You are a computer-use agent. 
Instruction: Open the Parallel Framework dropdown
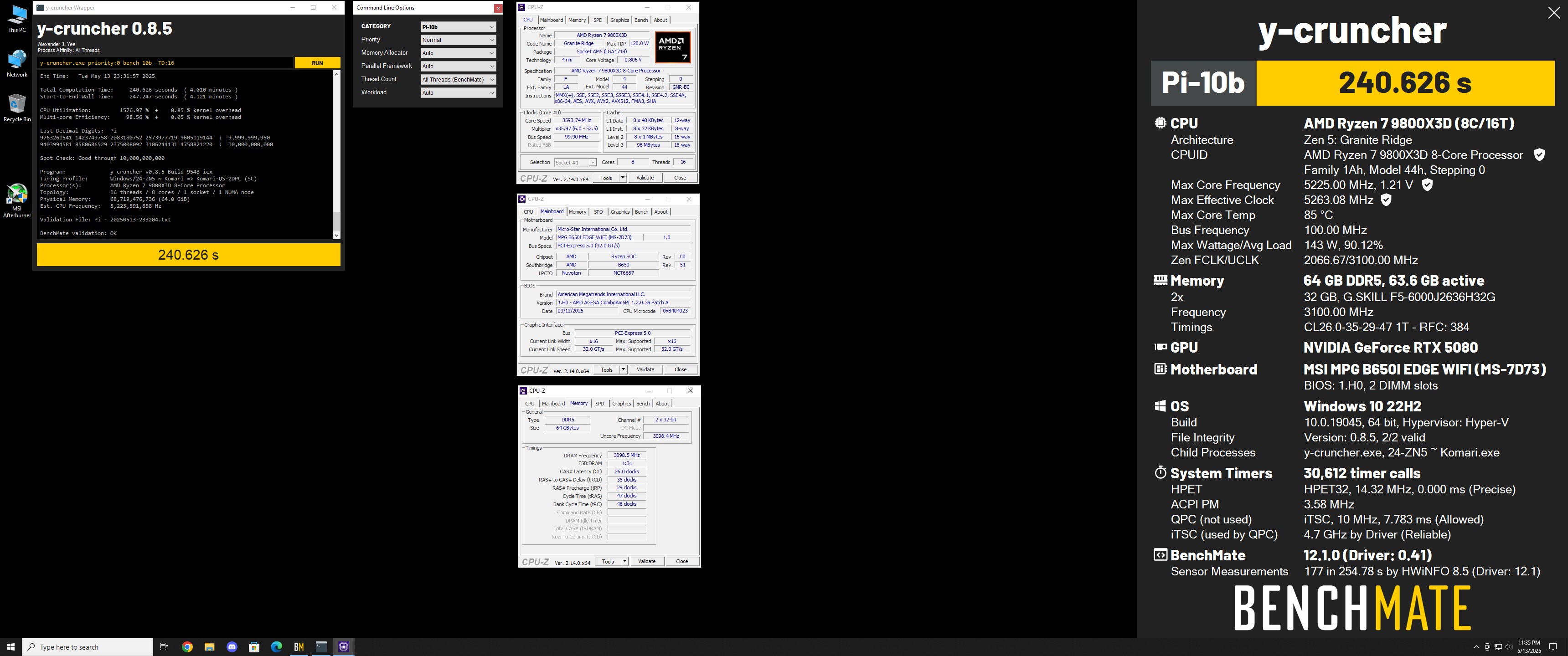(459, 67)
